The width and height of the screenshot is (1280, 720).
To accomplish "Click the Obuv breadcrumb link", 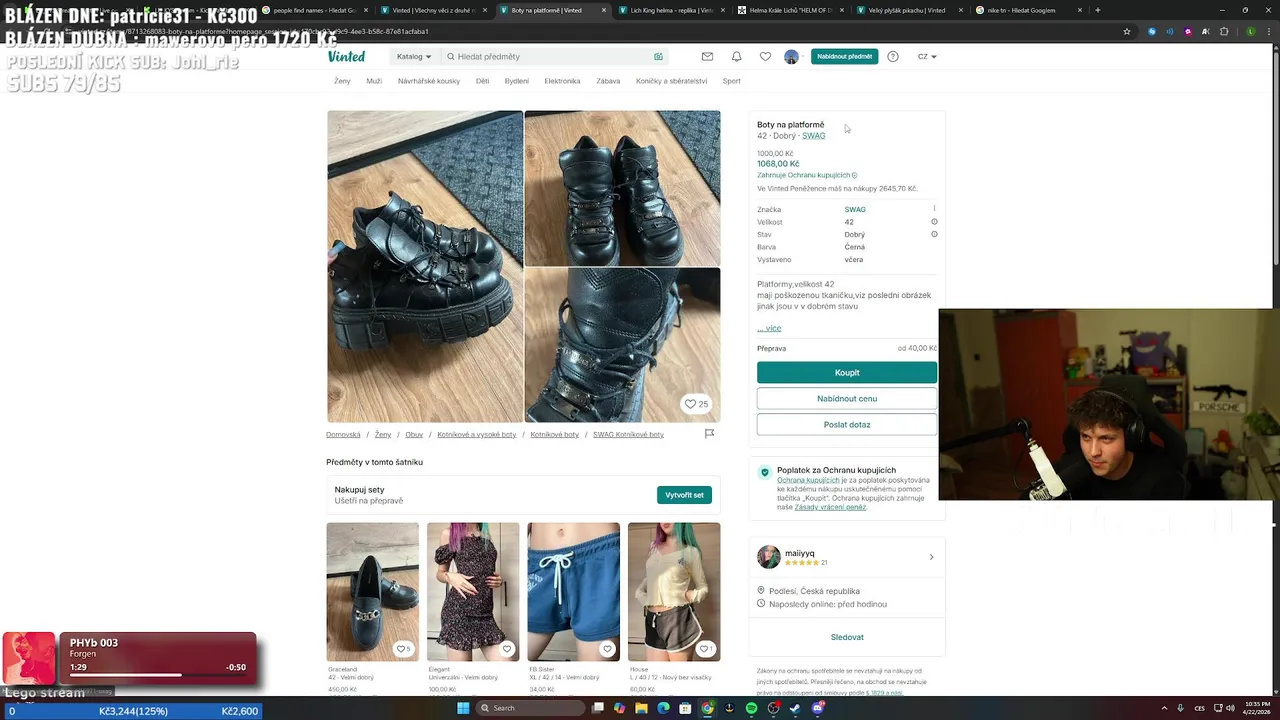I will [414, 435].
